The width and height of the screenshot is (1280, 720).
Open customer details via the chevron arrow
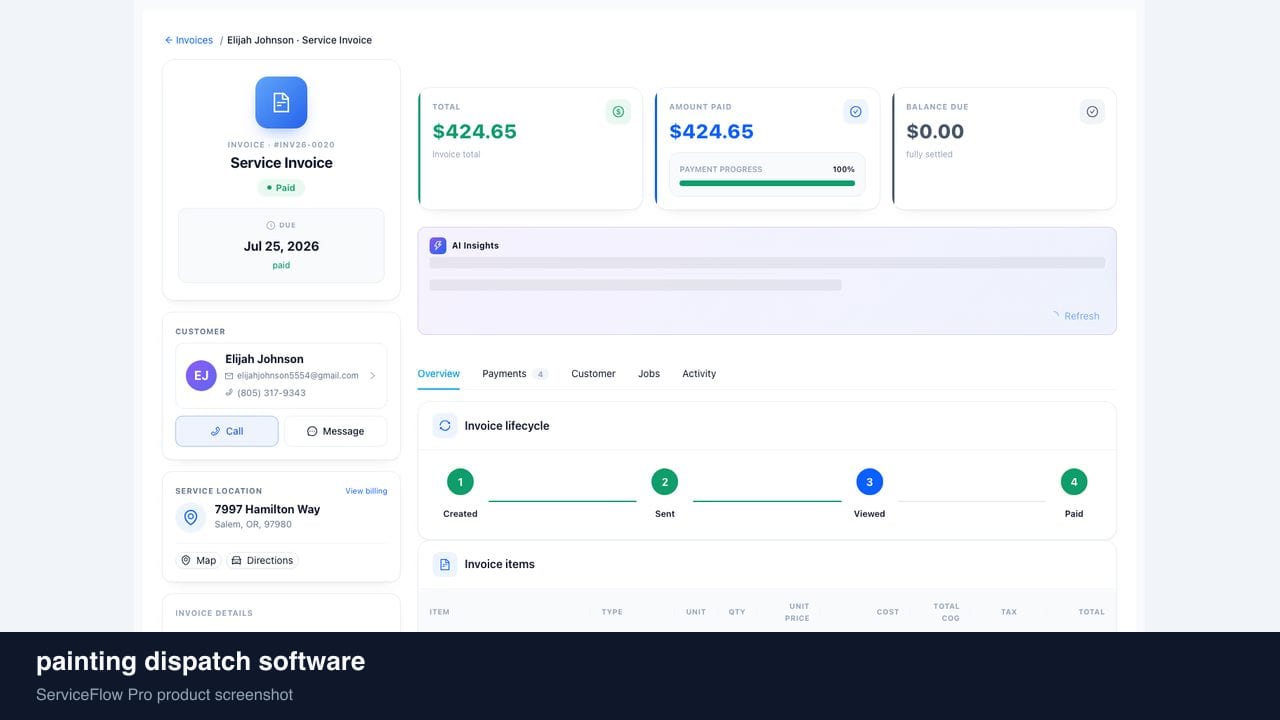(372, 376)
